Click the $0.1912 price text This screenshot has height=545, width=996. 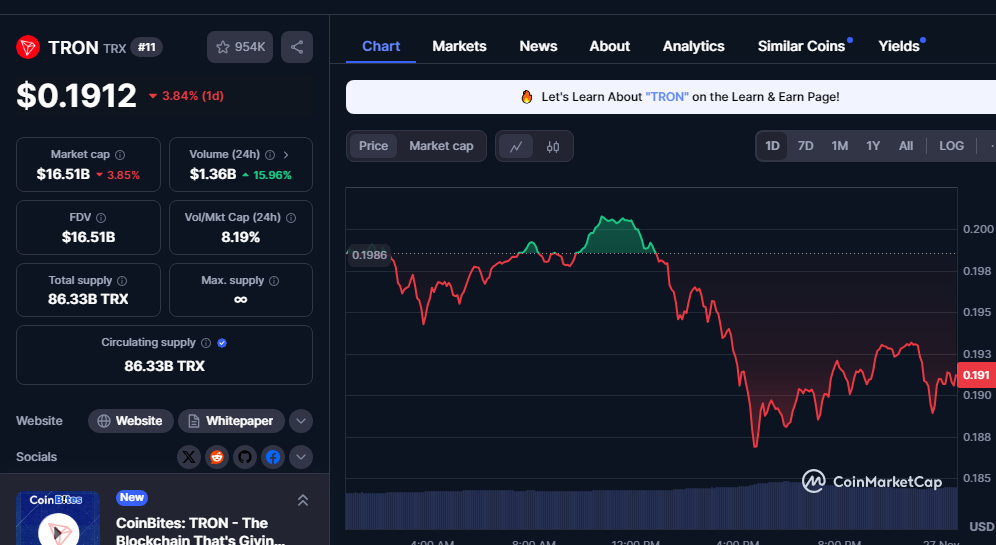(x=76, y=96)
